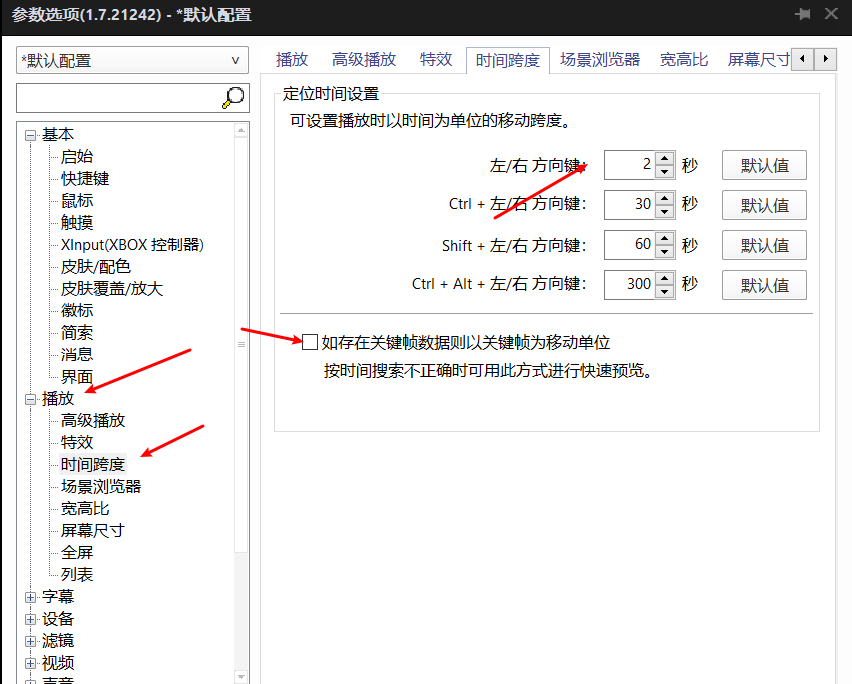Open 徽标 settings in the tree
Viewport: 852px width, 684px height.
pos(77,311)
